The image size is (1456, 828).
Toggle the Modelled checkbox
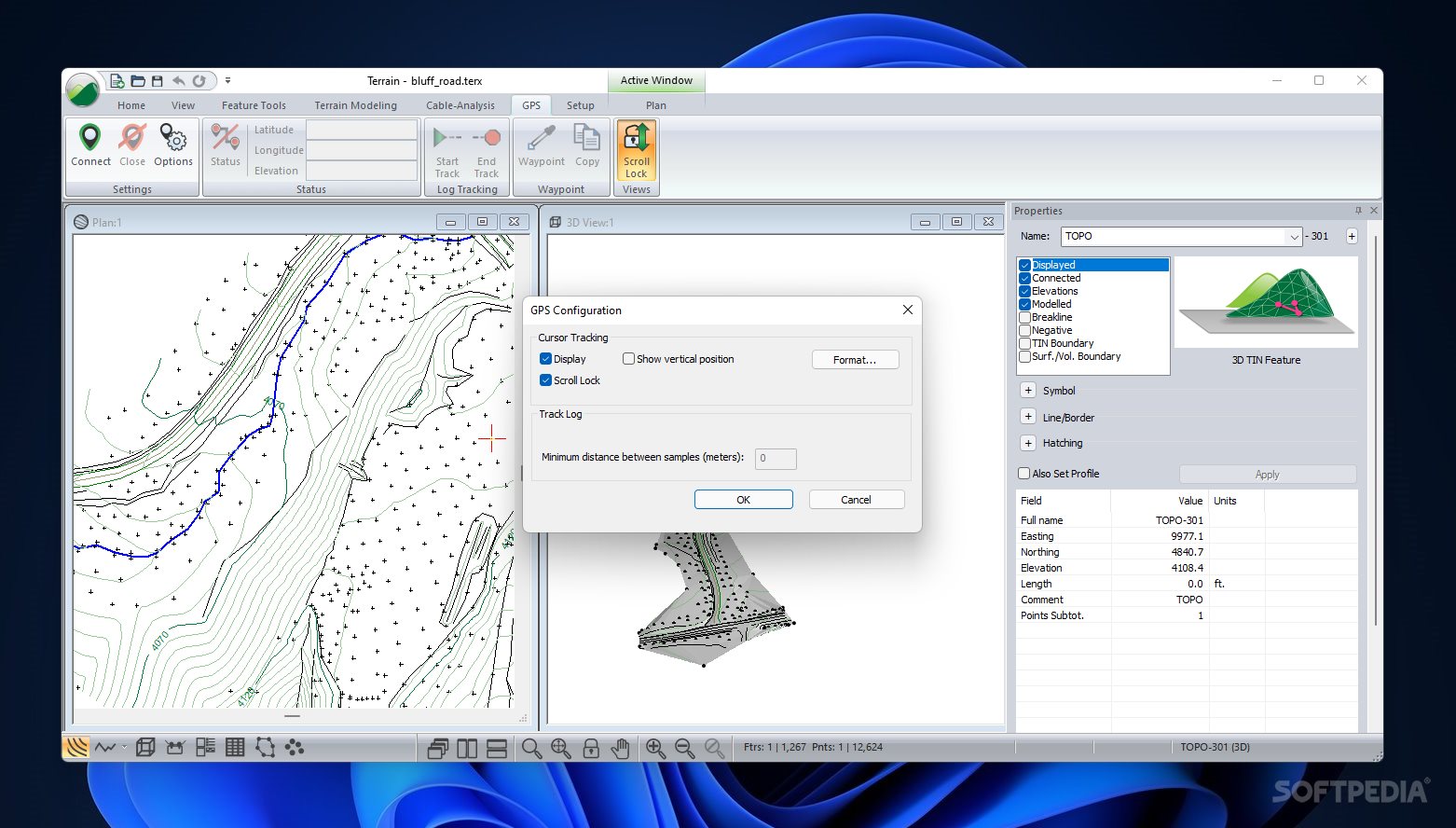1024,304
